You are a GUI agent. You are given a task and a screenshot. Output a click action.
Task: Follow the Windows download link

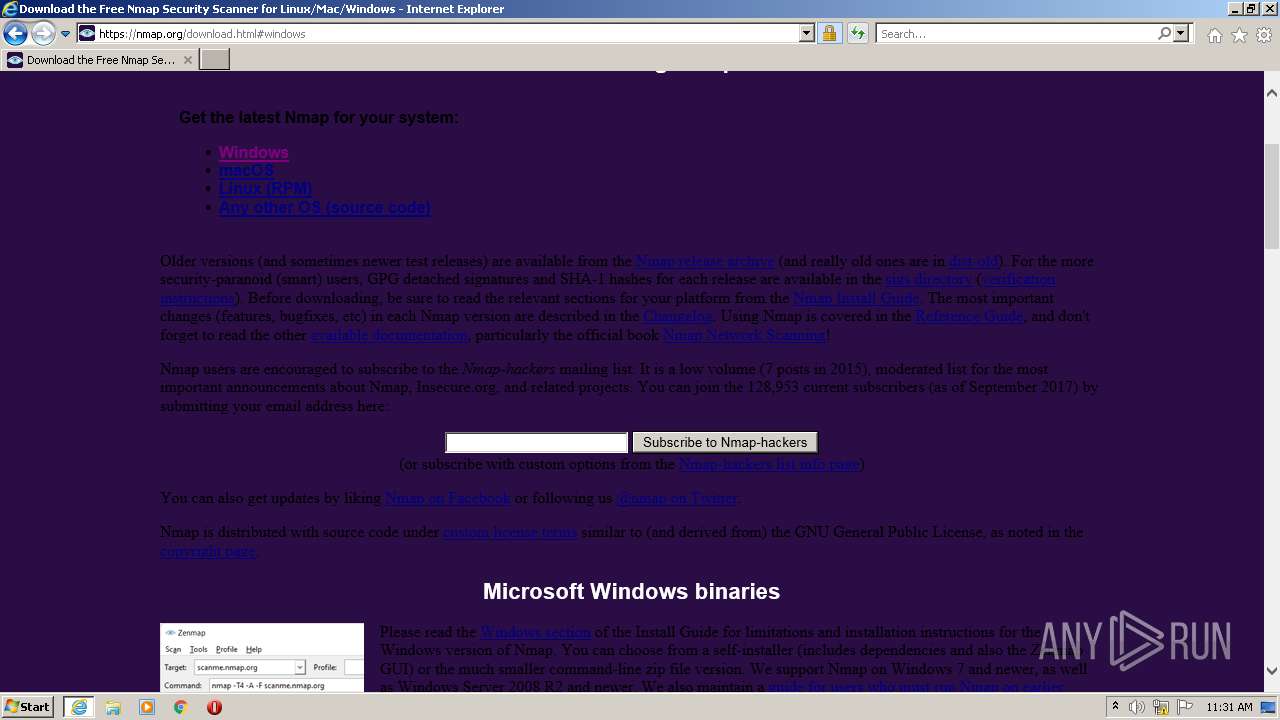(x=254, y=152)
